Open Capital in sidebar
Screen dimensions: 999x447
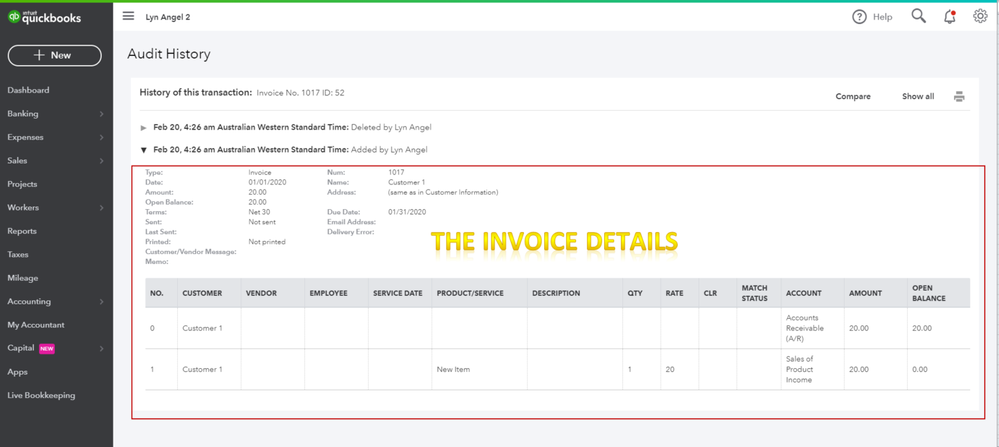tap(21, 348)
